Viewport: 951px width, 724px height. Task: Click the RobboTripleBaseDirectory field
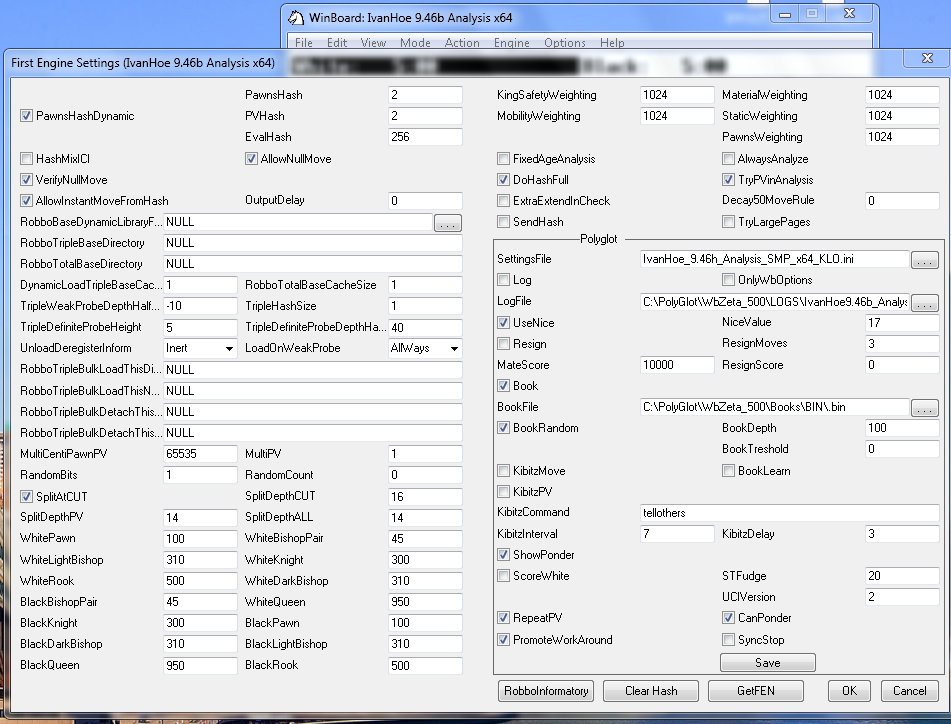[x=313, y=243]
